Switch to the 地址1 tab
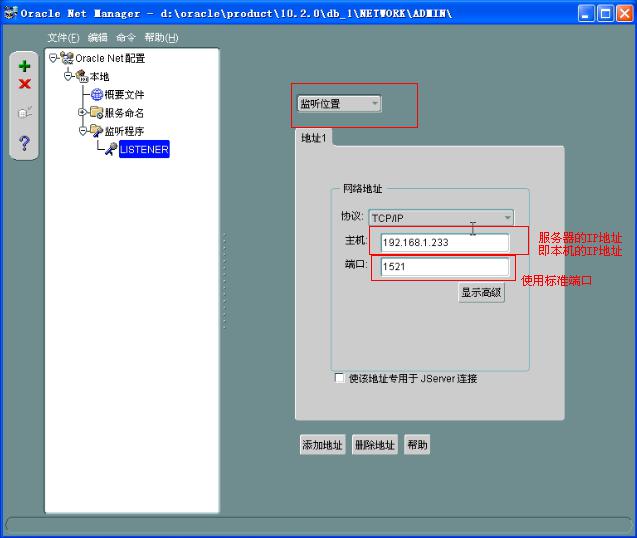Screen dimensions: 637x538 [313, 138]
